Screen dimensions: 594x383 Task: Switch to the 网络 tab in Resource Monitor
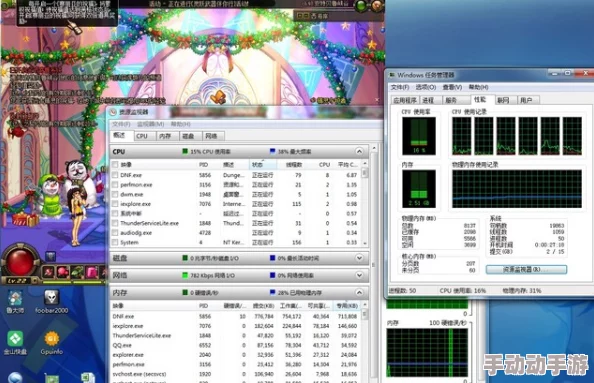click(x=213, y=136)
